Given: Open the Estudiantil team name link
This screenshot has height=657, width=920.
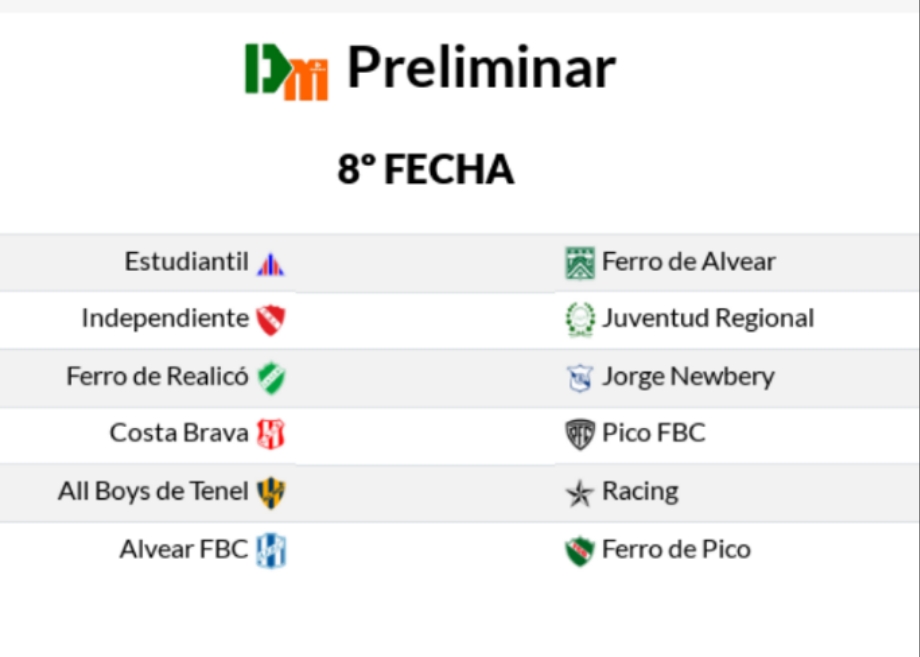Looking at the screenshot, I should [186, 262].
